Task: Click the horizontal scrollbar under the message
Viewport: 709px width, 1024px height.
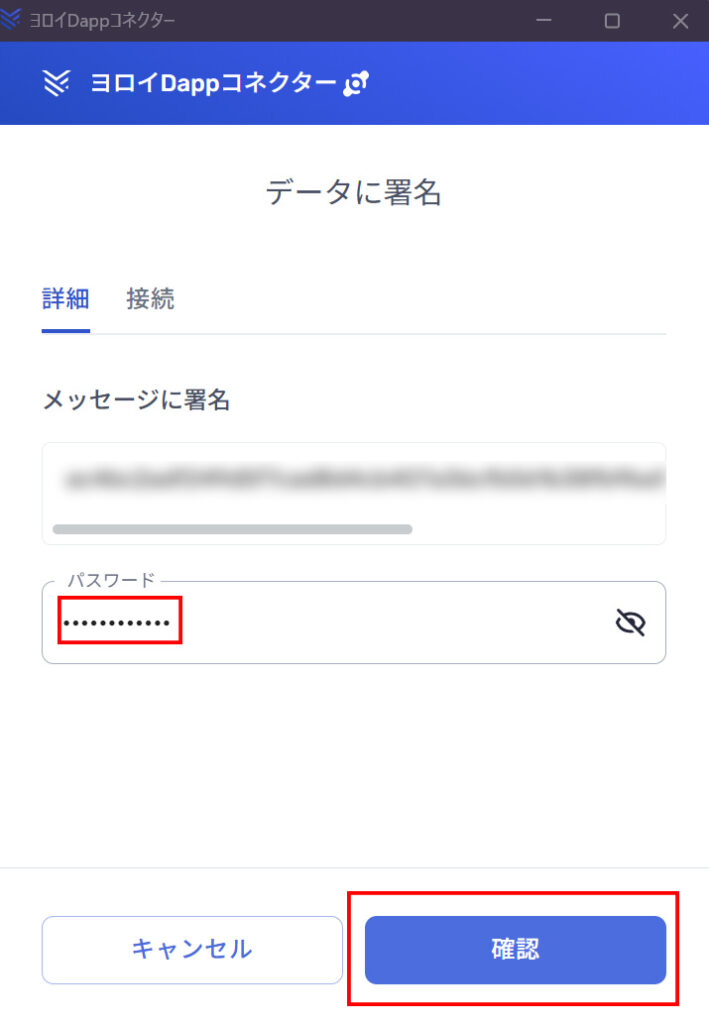Action: (x=232, y=529)
